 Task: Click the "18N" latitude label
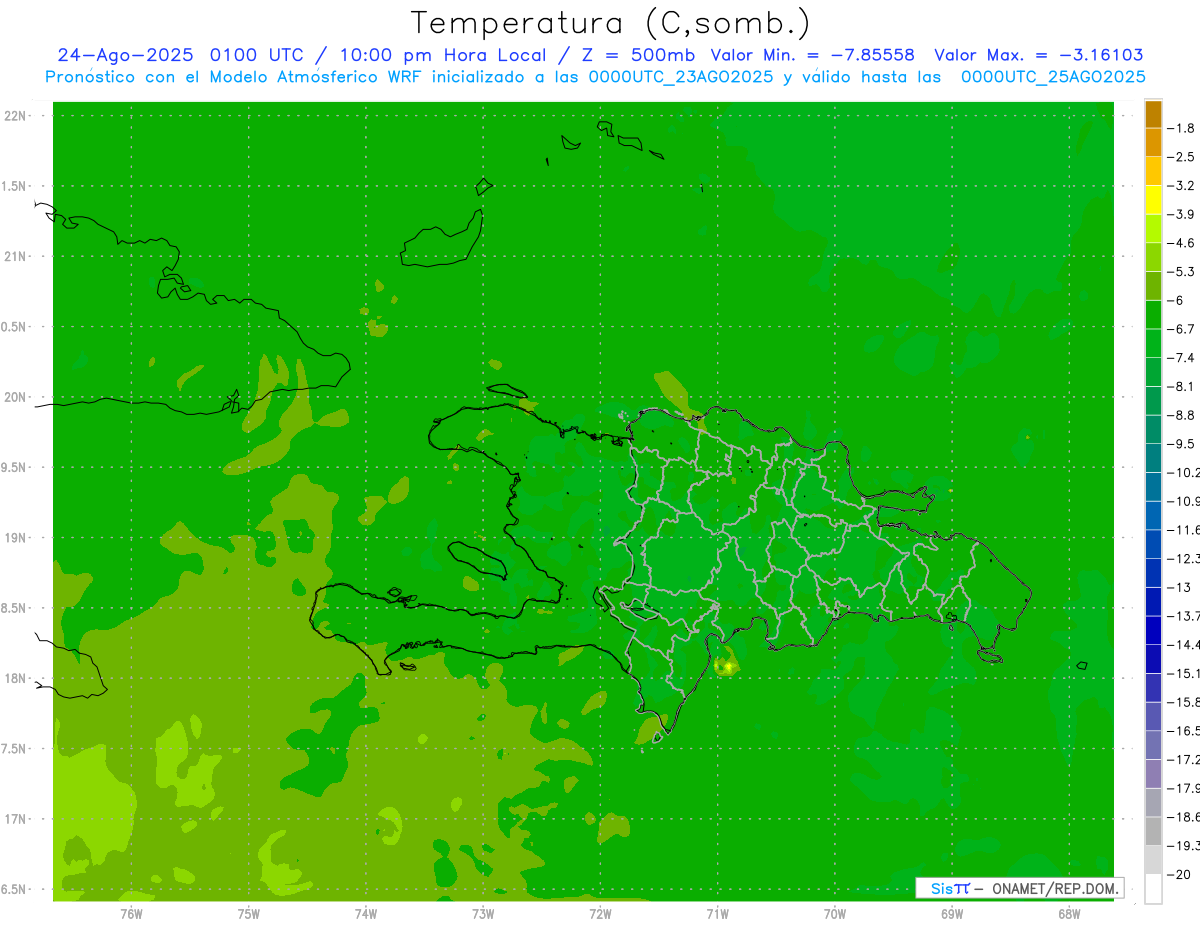(16, 679)
